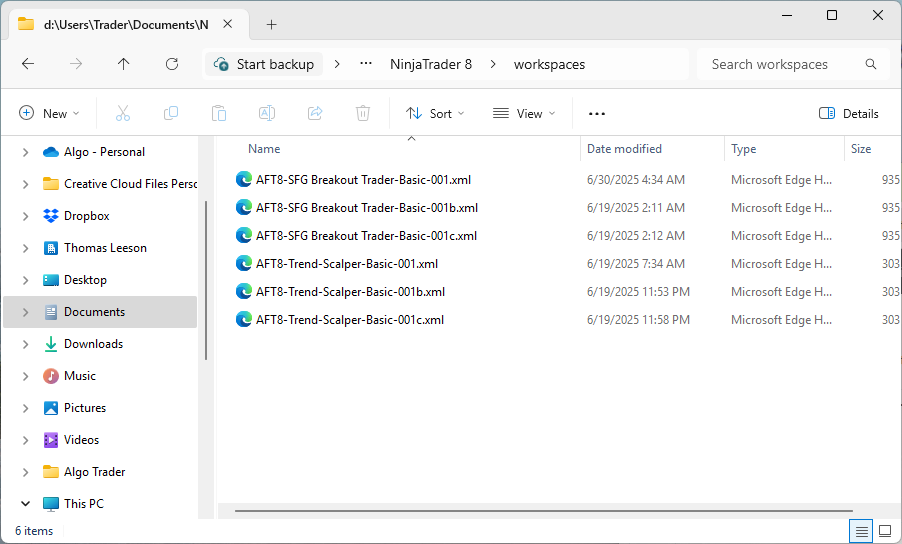The image size is (902, 544).
Task: Go up one folder level
Action: click(124, 64)
